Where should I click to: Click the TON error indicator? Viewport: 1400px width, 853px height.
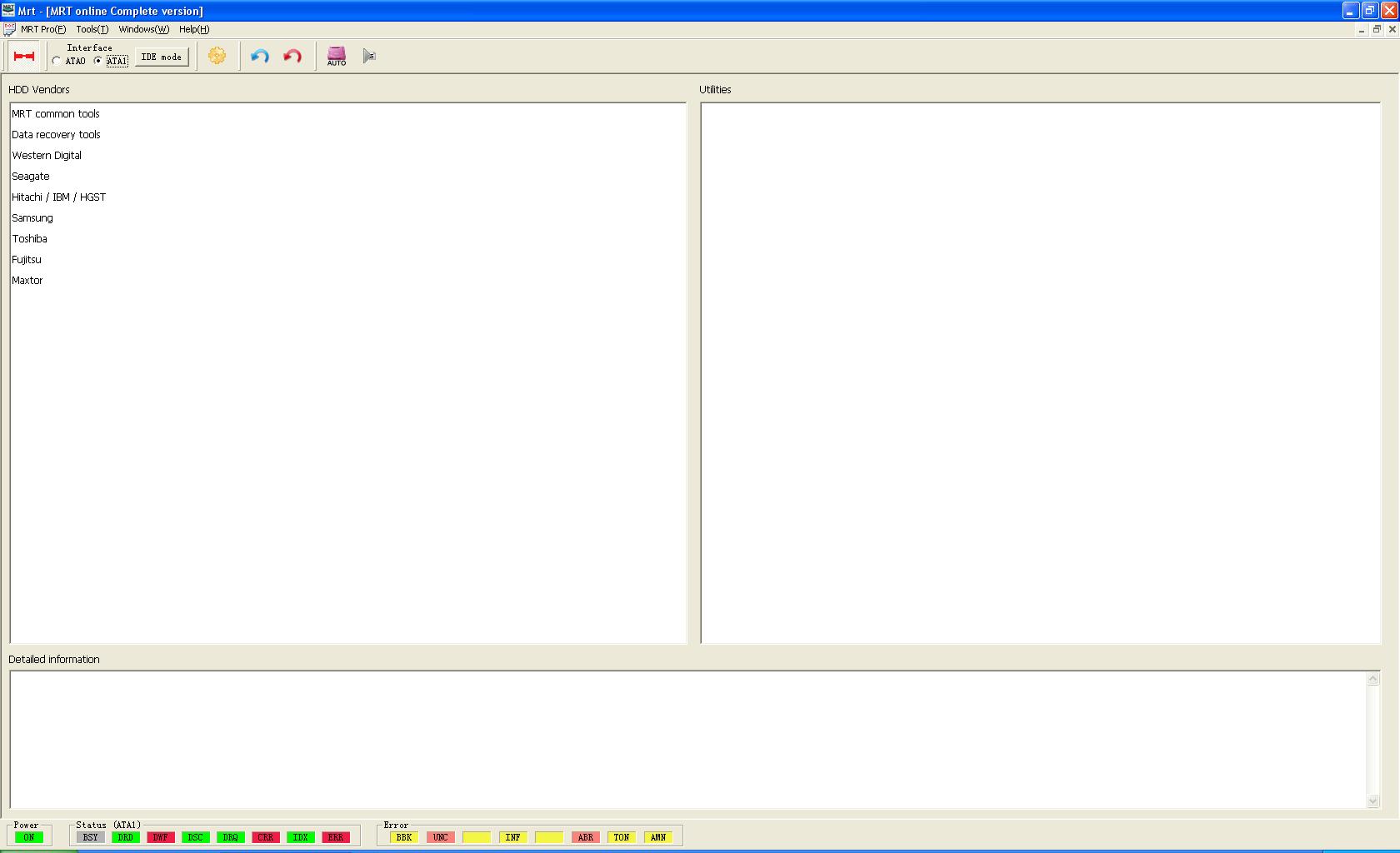pos(622,837)
